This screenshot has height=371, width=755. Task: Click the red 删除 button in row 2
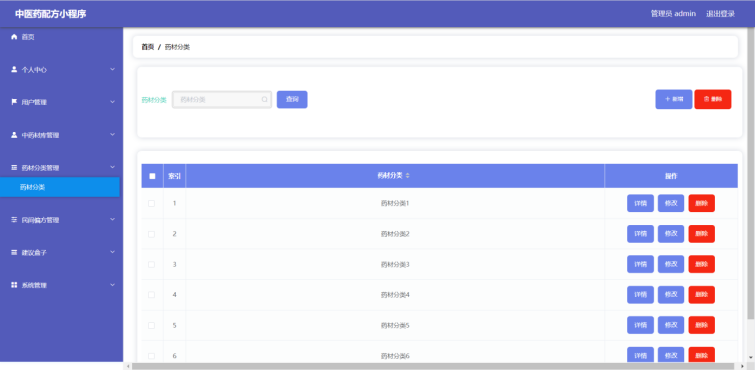[702, 234]
